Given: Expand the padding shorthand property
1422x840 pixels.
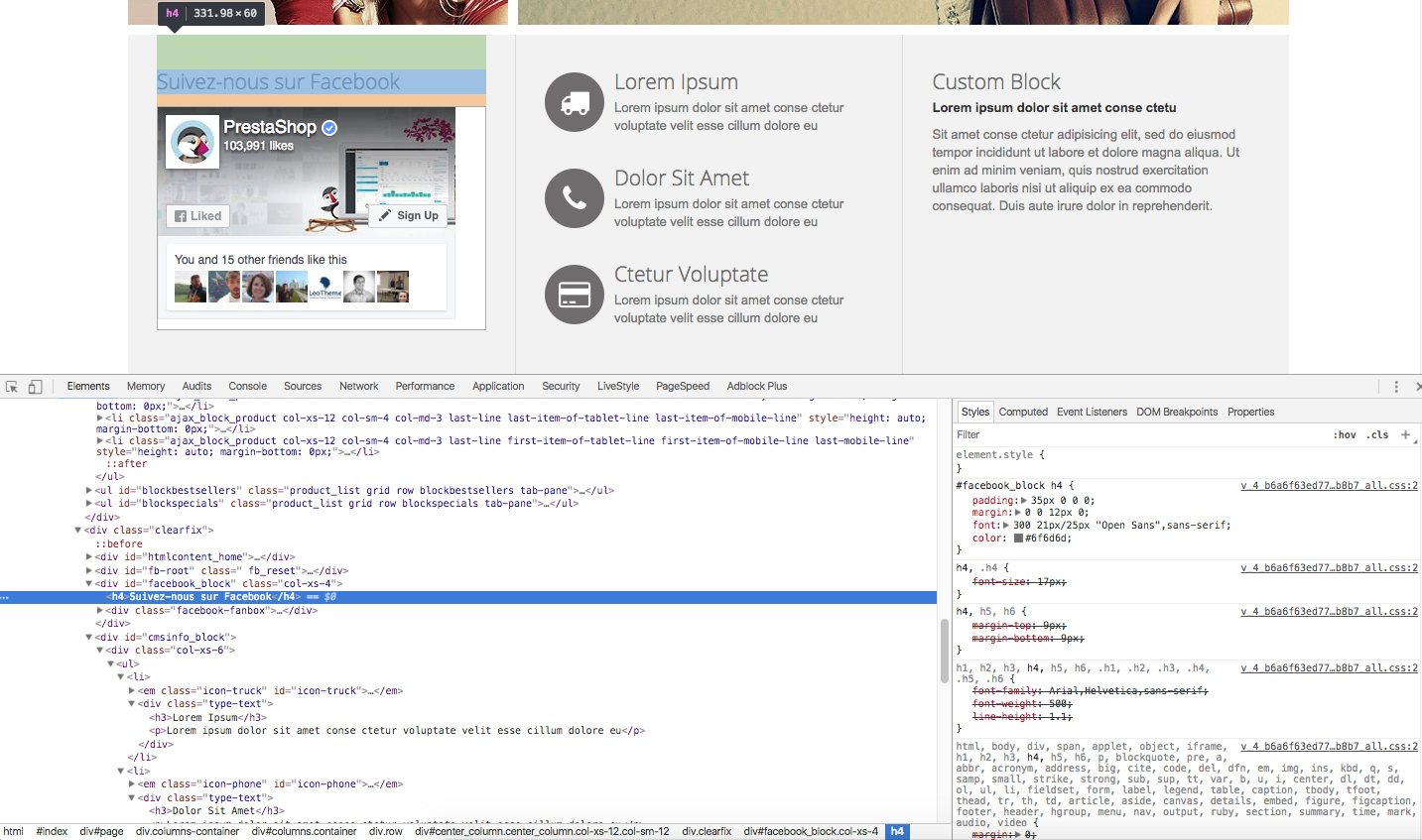Looking at the screenshot, I should [1024, 501].
